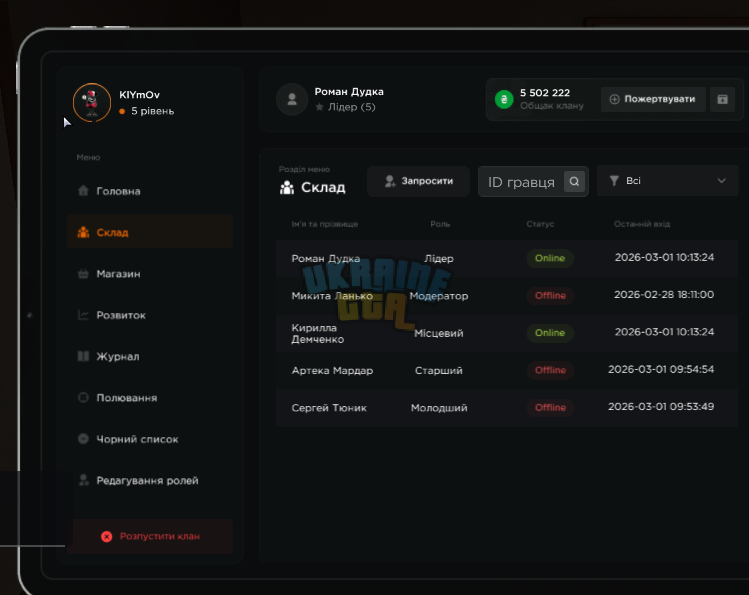Click the user icon beside Редагування ролей
Viewport: 749px width, 595px height.
[84, 480]
